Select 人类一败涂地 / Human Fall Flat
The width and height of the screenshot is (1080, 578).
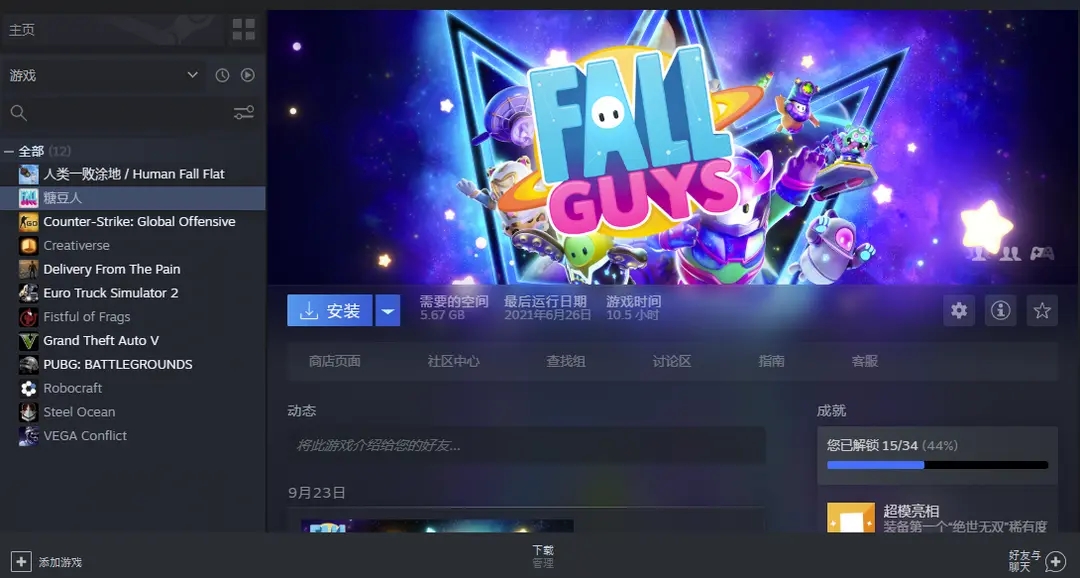tap(134, 174)
